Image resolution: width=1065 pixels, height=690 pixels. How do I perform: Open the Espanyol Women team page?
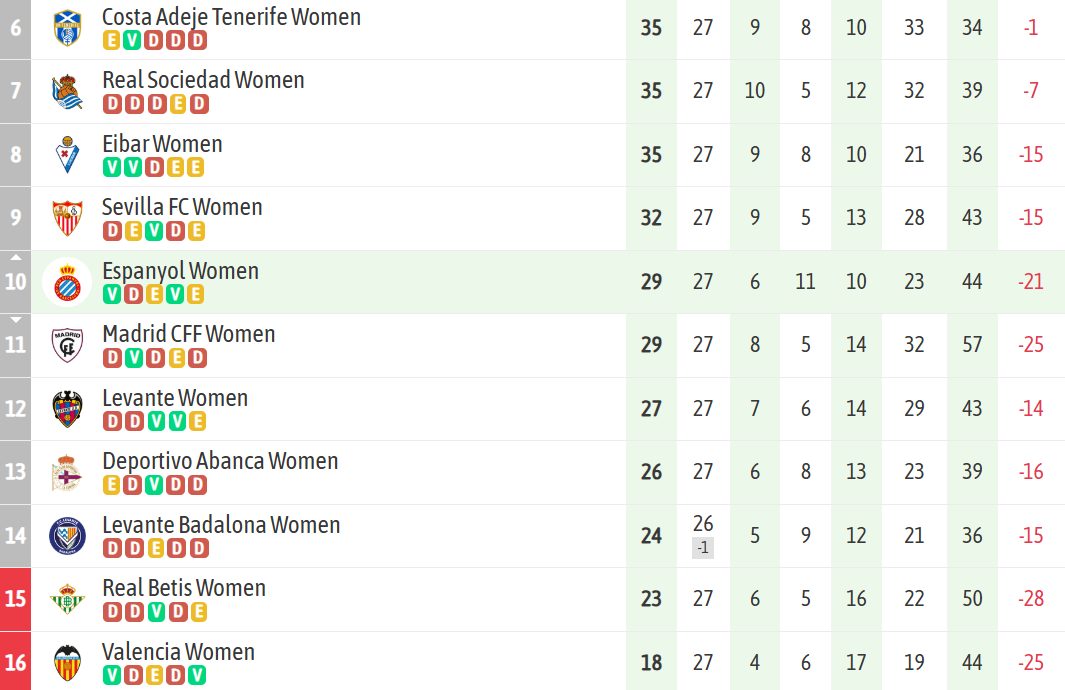coord(180,270)
